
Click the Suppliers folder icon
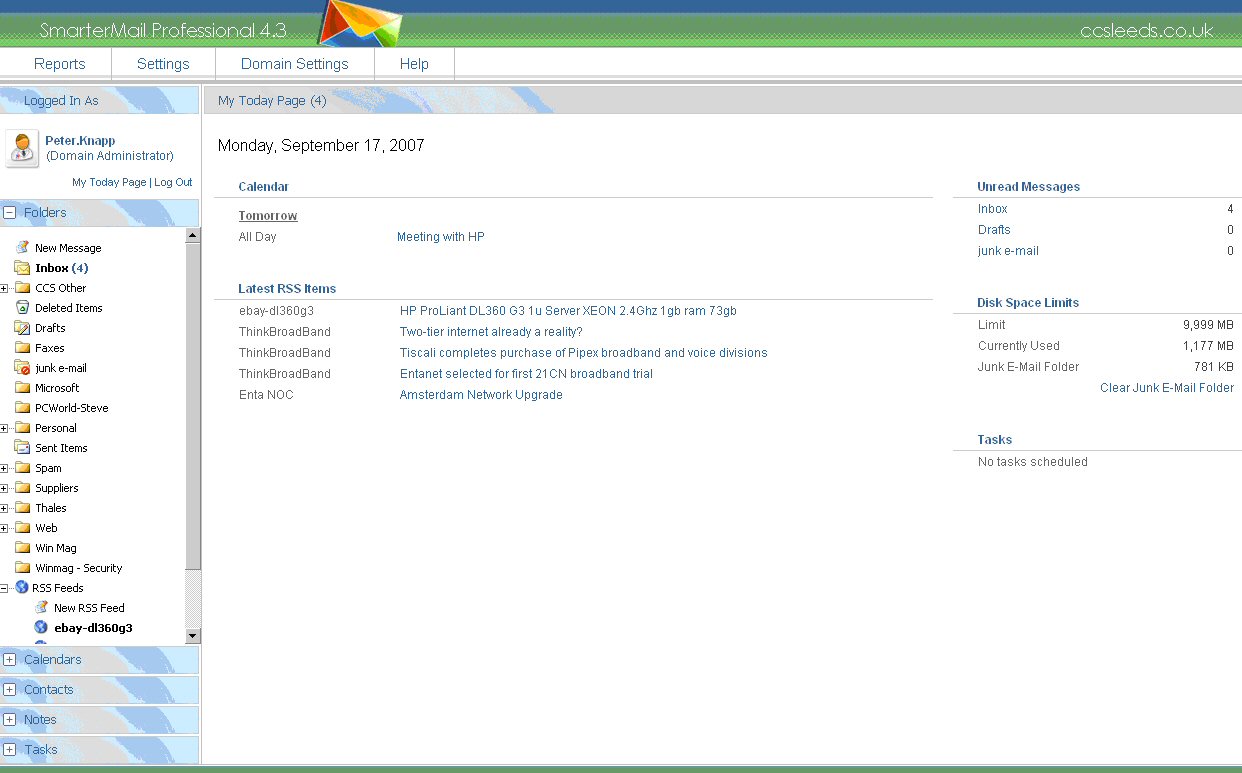click(x=22, y=487)
